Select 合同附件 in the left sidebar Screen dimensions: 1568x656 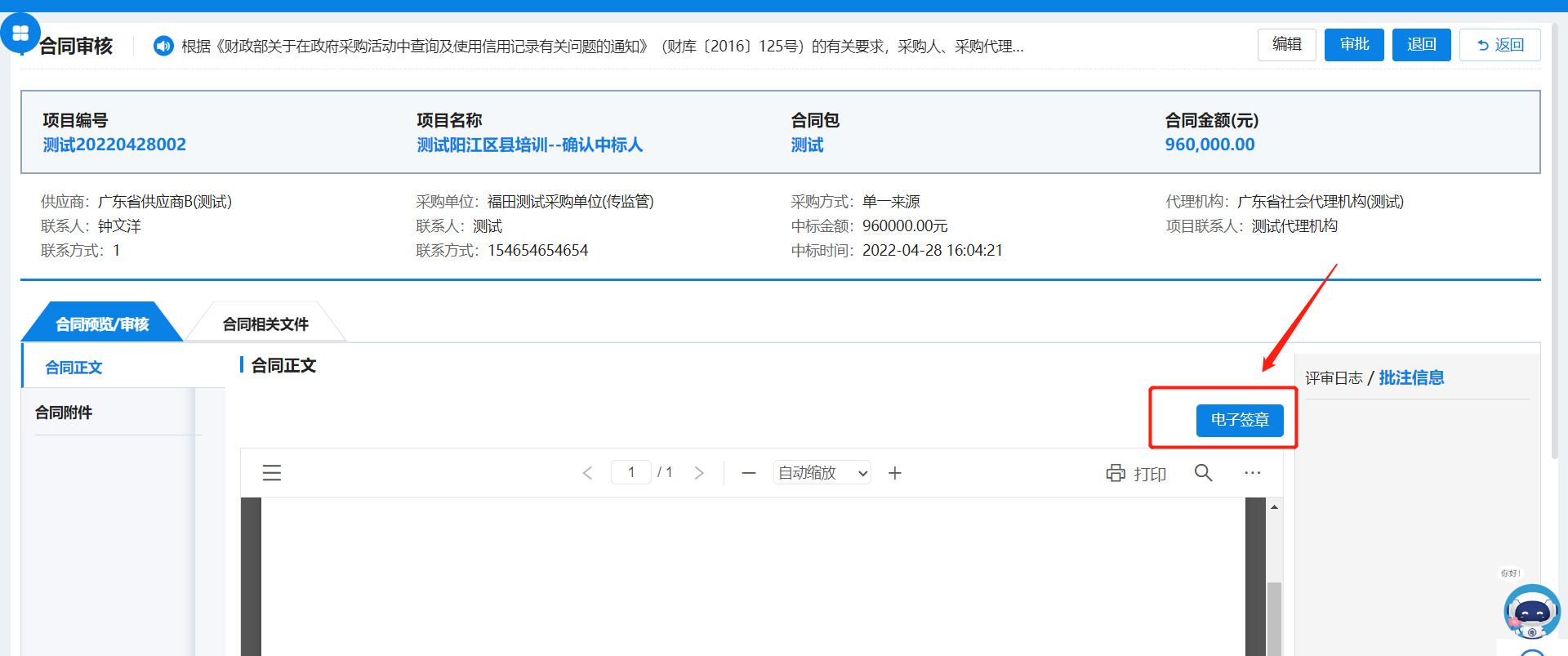coord(64,413)
